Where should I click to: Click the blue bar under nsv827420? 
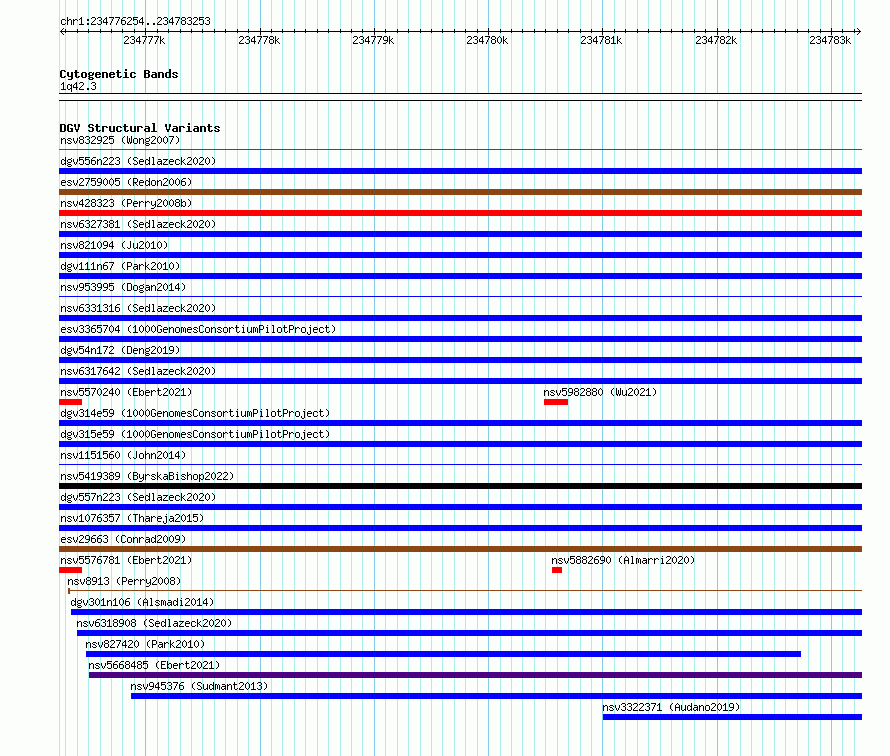tap(443, 654)
